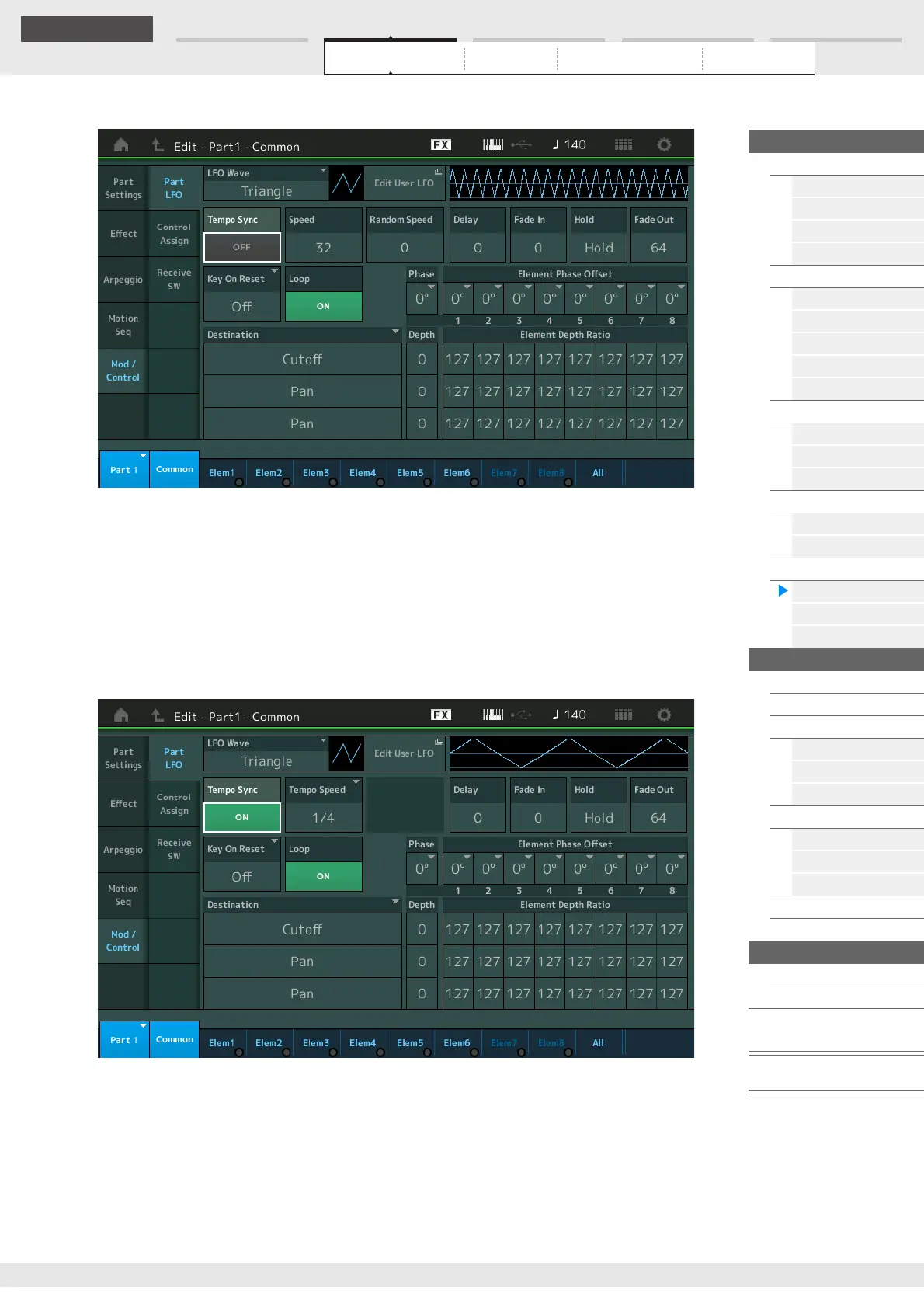
Task: Click grid icon in Tempo Sync OFF screen
Action: [624, 144]
